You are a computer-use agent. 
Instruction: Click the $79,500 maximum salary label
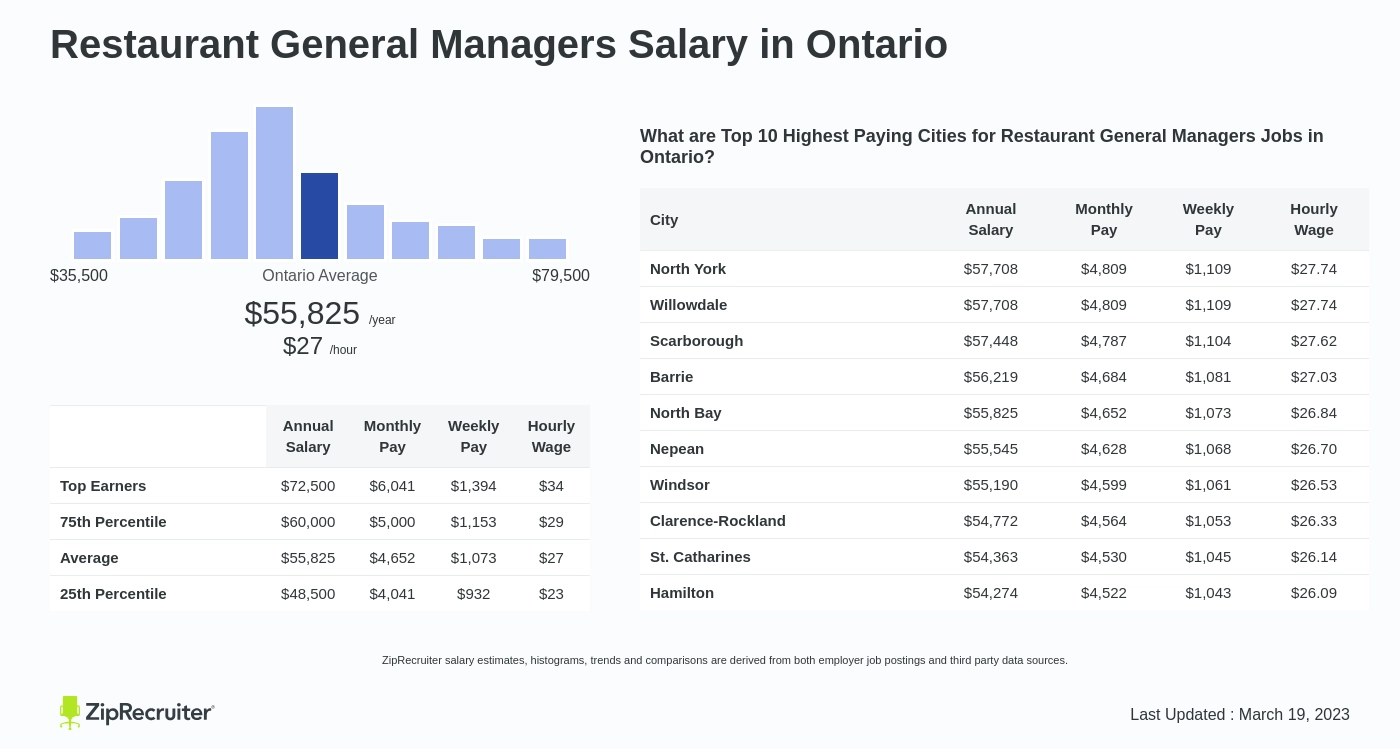click(561, 276)
